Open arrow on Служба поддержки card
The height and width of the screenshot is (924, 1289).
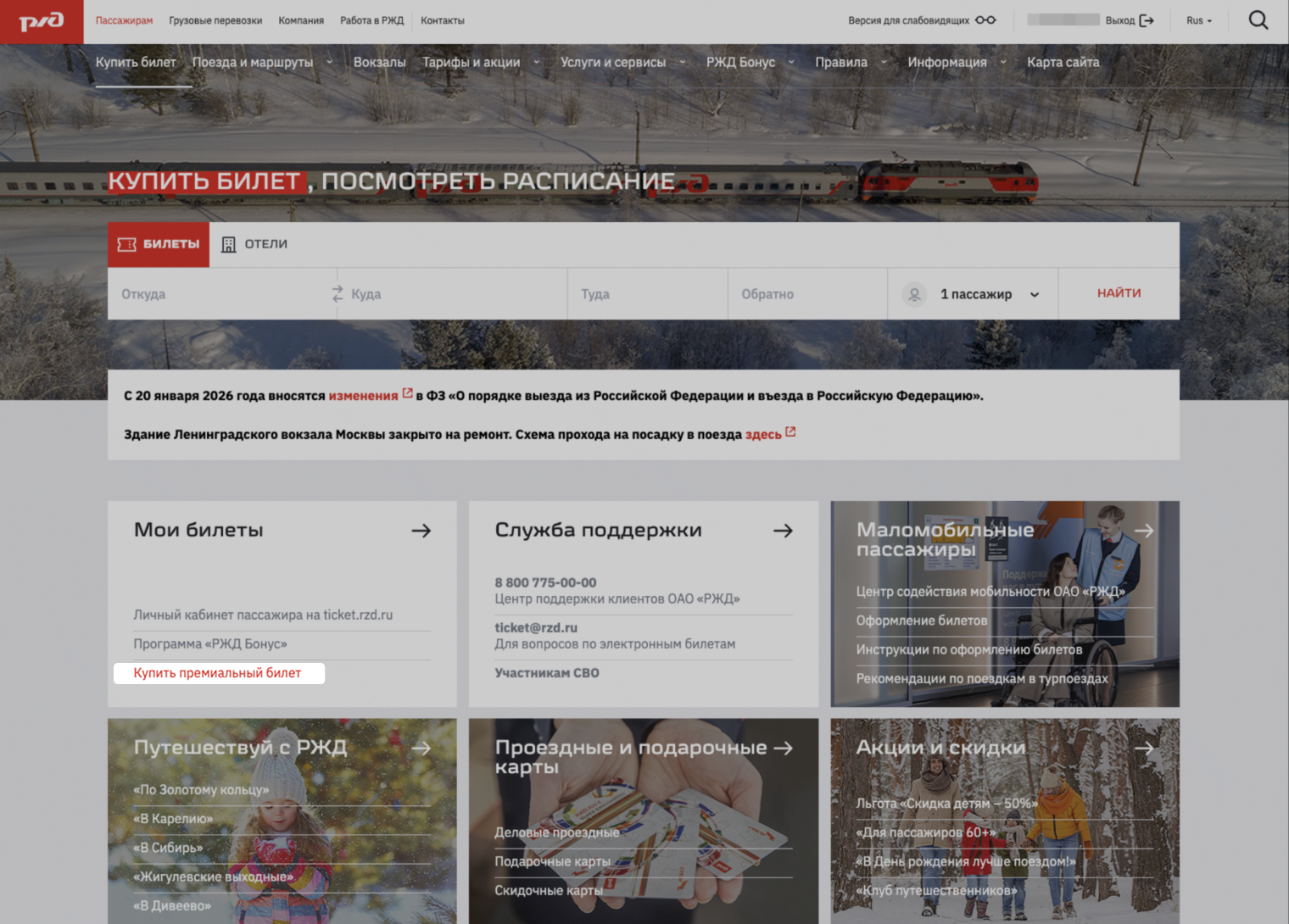(x=783, y=531)
